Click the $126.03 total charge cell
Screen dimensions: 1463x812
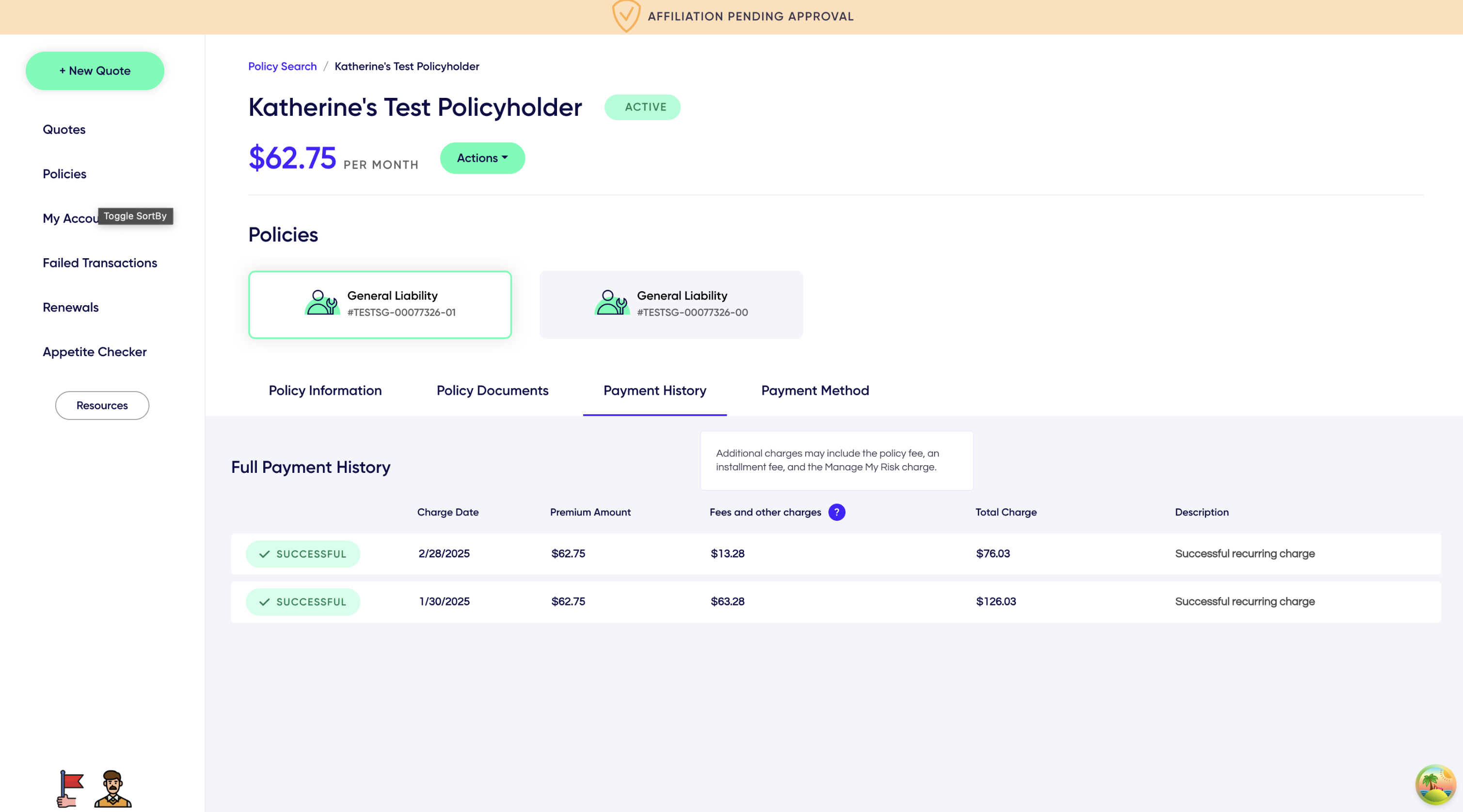996,601
